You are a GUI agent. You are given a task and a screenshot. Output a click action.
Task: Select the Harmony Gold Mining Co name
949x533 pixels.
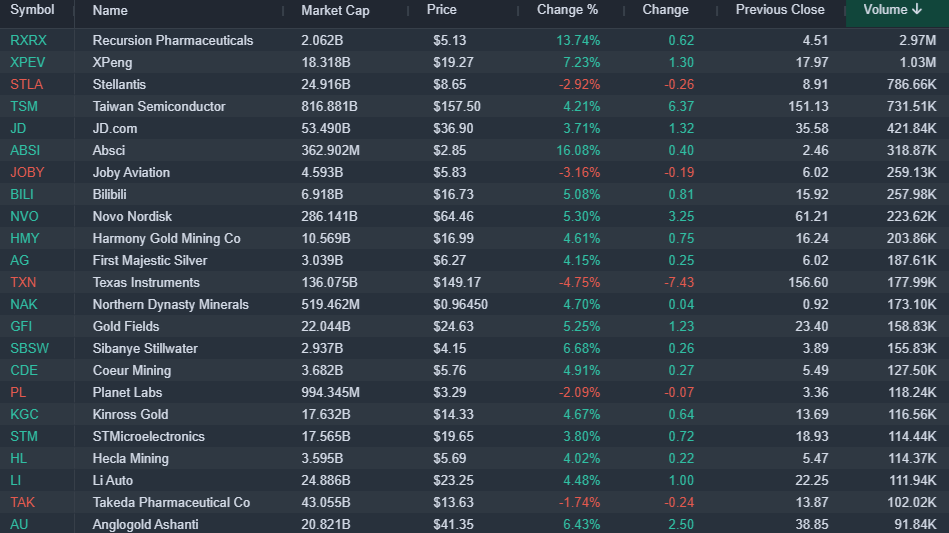tap(166, 238)
